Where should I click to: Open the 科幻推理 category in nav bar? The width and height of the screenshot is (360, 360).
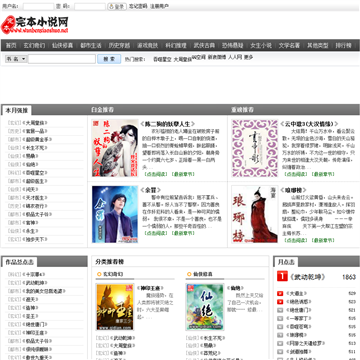[x=176, y=45]
